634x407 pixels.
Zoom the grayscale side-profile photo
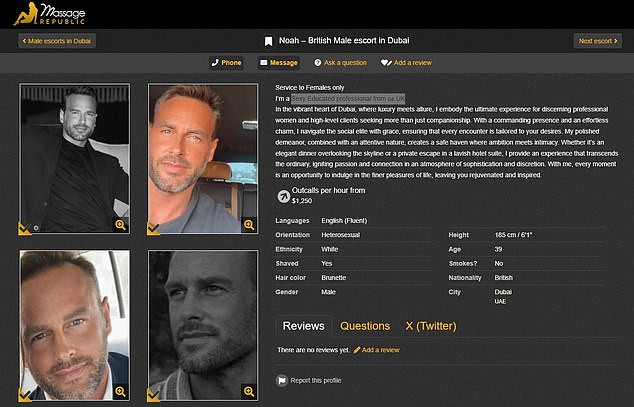coord(249,391)
